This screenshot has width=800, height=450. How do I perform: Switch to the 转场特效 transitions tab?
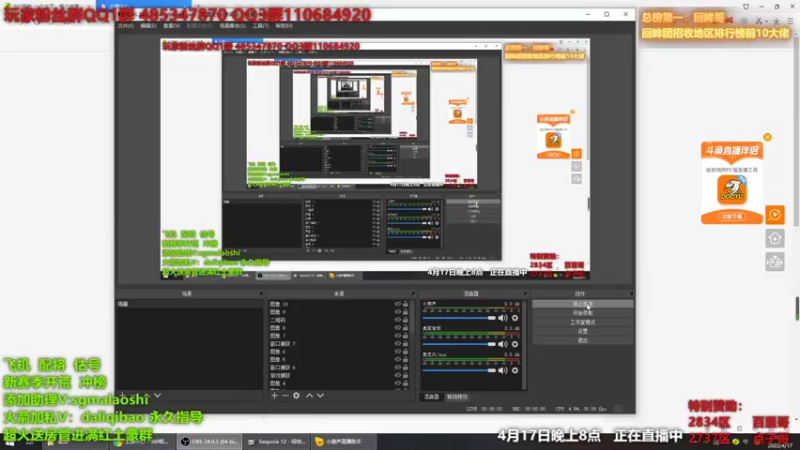[x=457, y=396]
